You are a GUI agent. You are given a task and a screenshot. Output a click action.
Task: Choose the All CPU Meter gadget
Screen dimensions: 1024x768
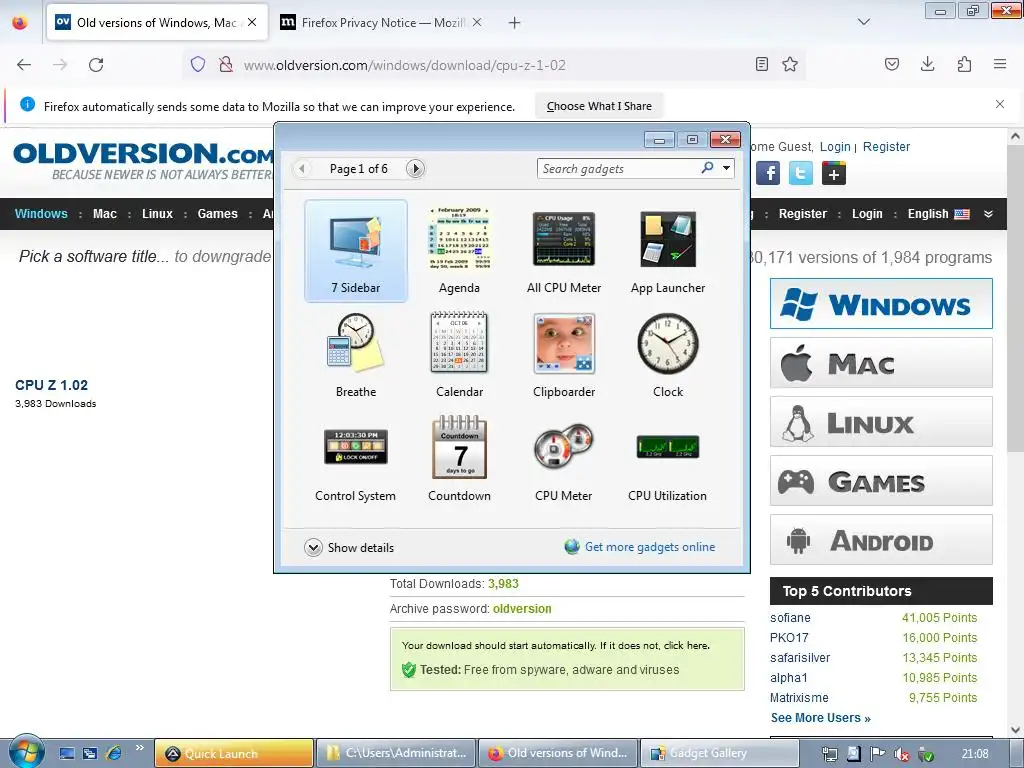click(564, 251)
